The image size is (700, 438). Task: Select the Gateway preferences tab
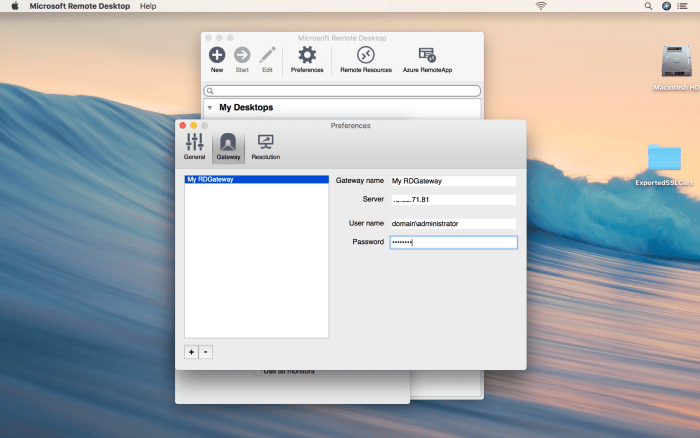click(228, 147)
